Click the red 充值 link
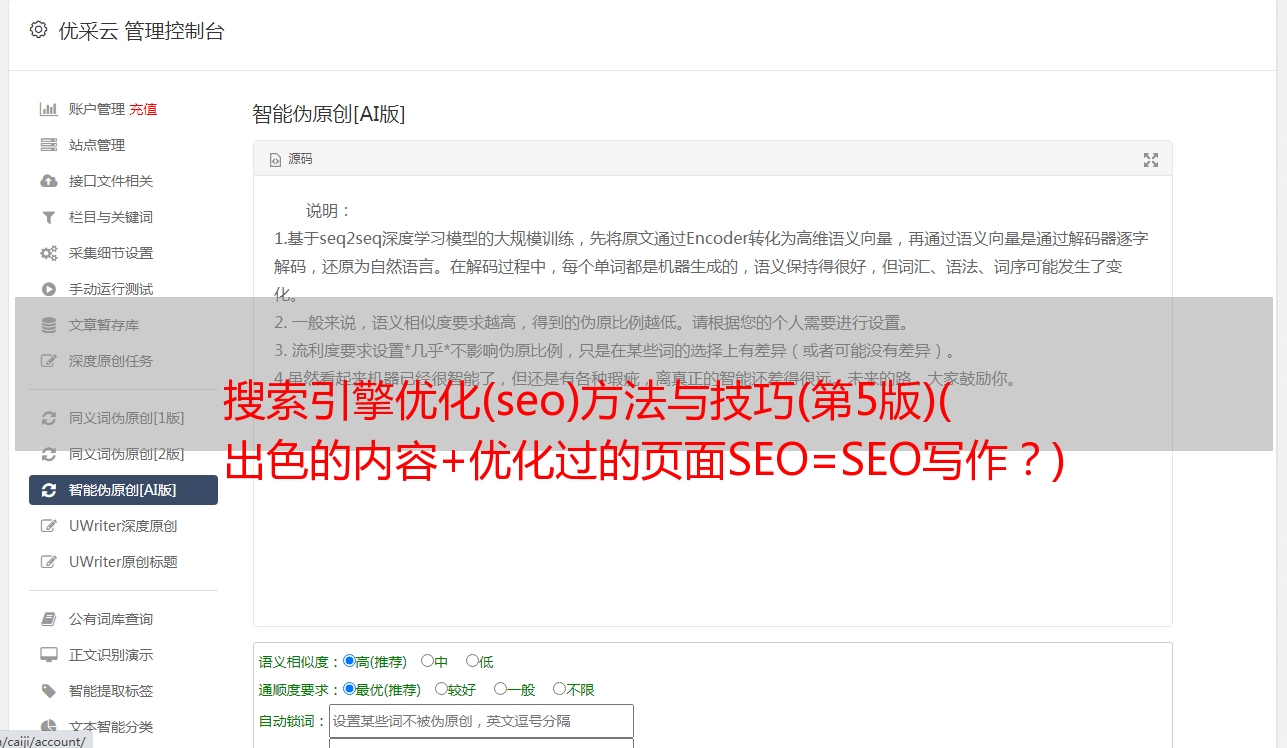1287x748 pixels. [143, 109]
